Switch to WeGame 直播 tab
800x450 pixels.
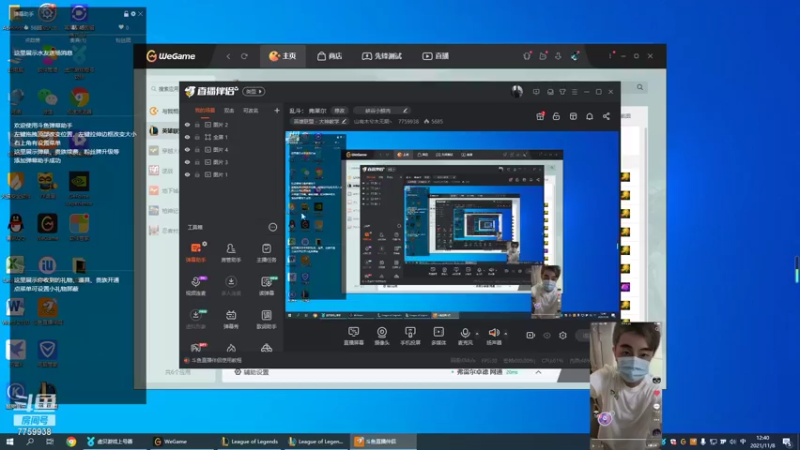coord(436,56)
